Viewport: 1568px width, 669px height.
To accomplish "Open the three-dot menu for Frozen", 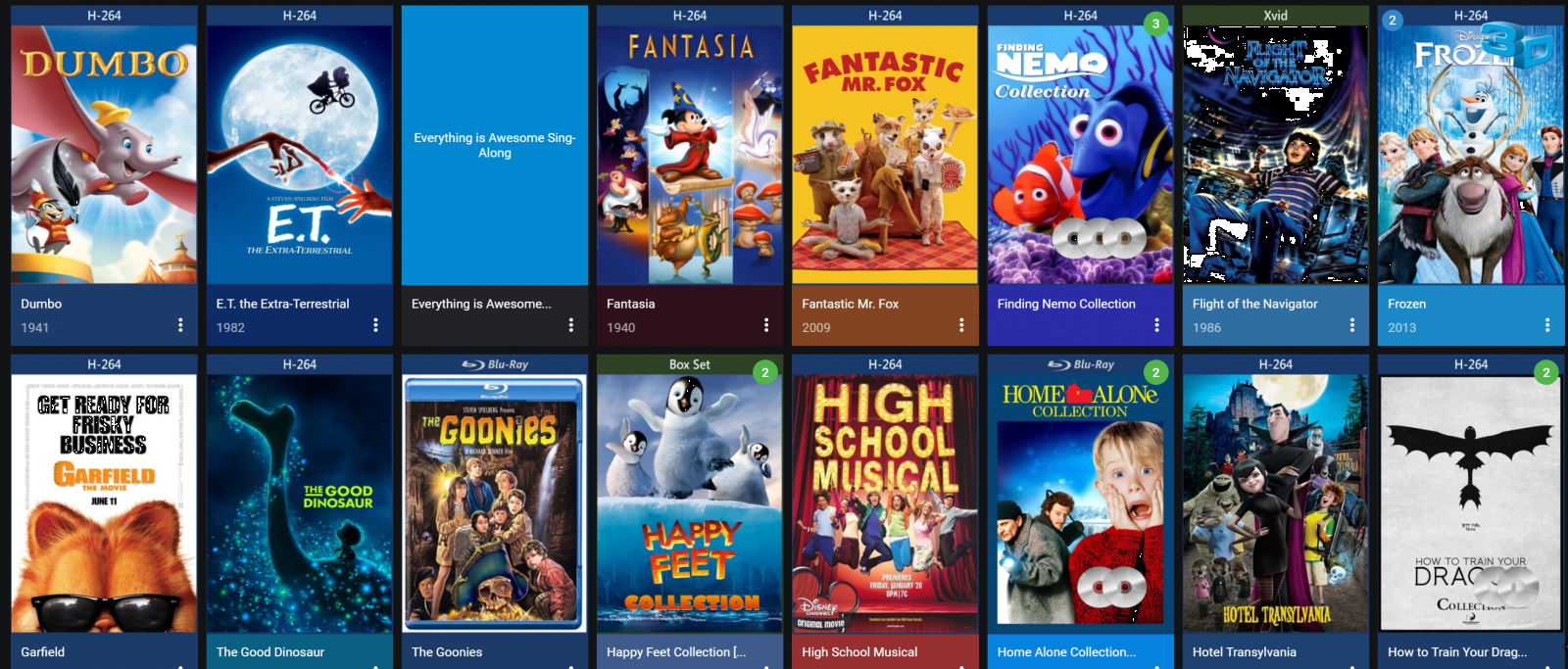I will point(1547,325).
